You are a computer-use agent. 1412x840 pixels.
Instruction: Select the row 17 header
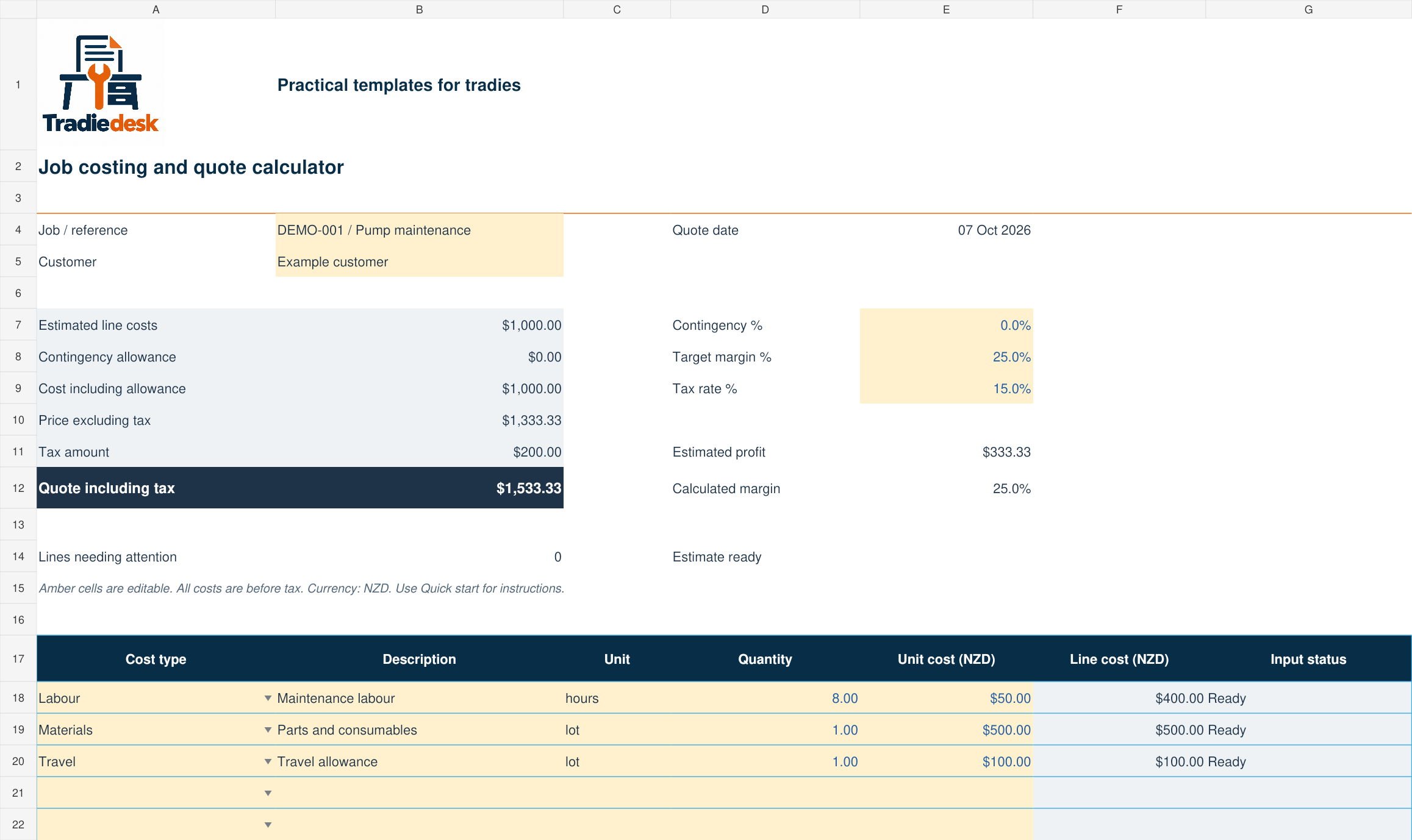tap(18, 658)
